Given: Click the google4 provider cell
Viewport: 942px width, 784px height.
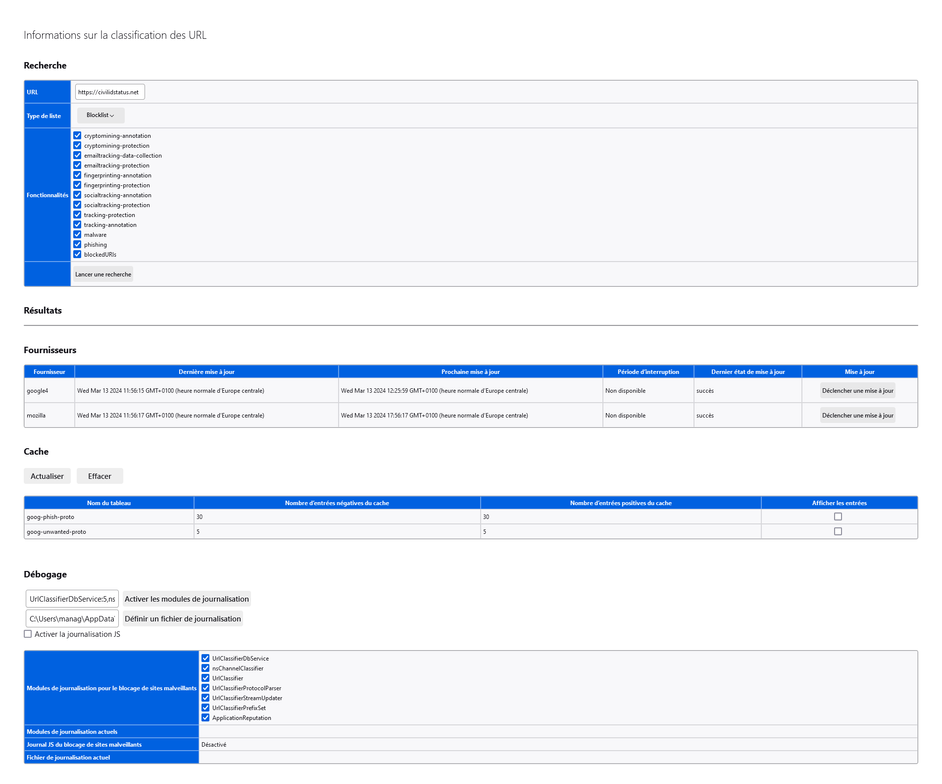Looking at the screenshot, I should pyautogui.click(x=49, y=390).
